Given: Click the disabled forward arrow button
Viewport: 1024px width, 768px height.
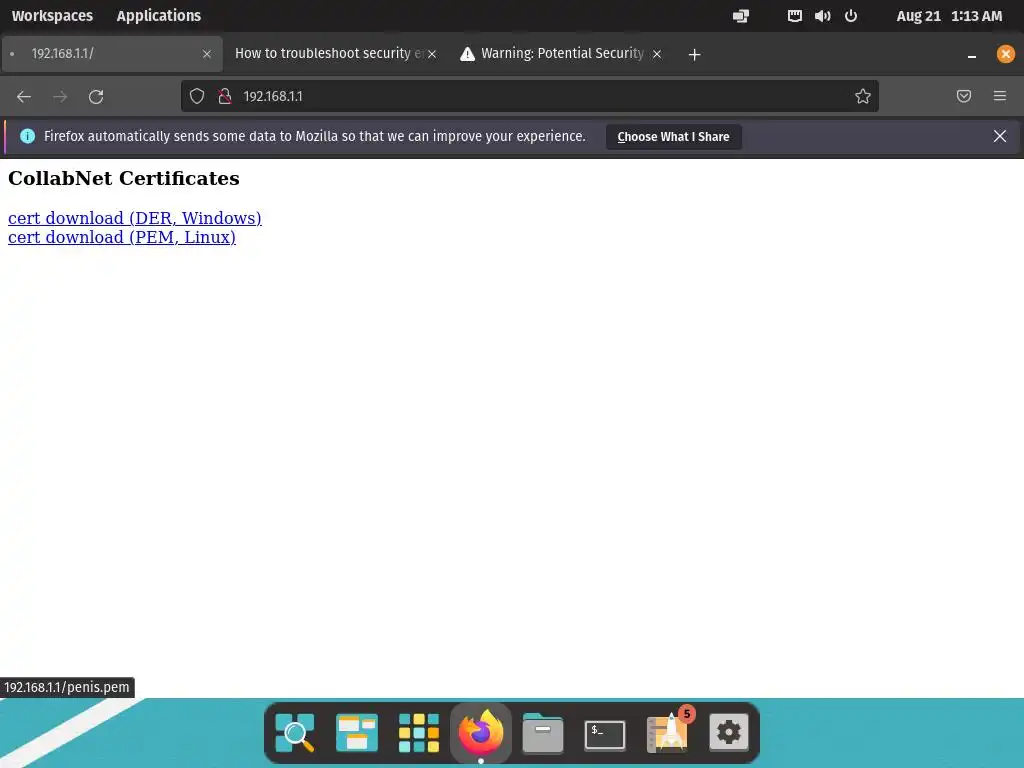Looking at the screenshot, I should [60, 97].
